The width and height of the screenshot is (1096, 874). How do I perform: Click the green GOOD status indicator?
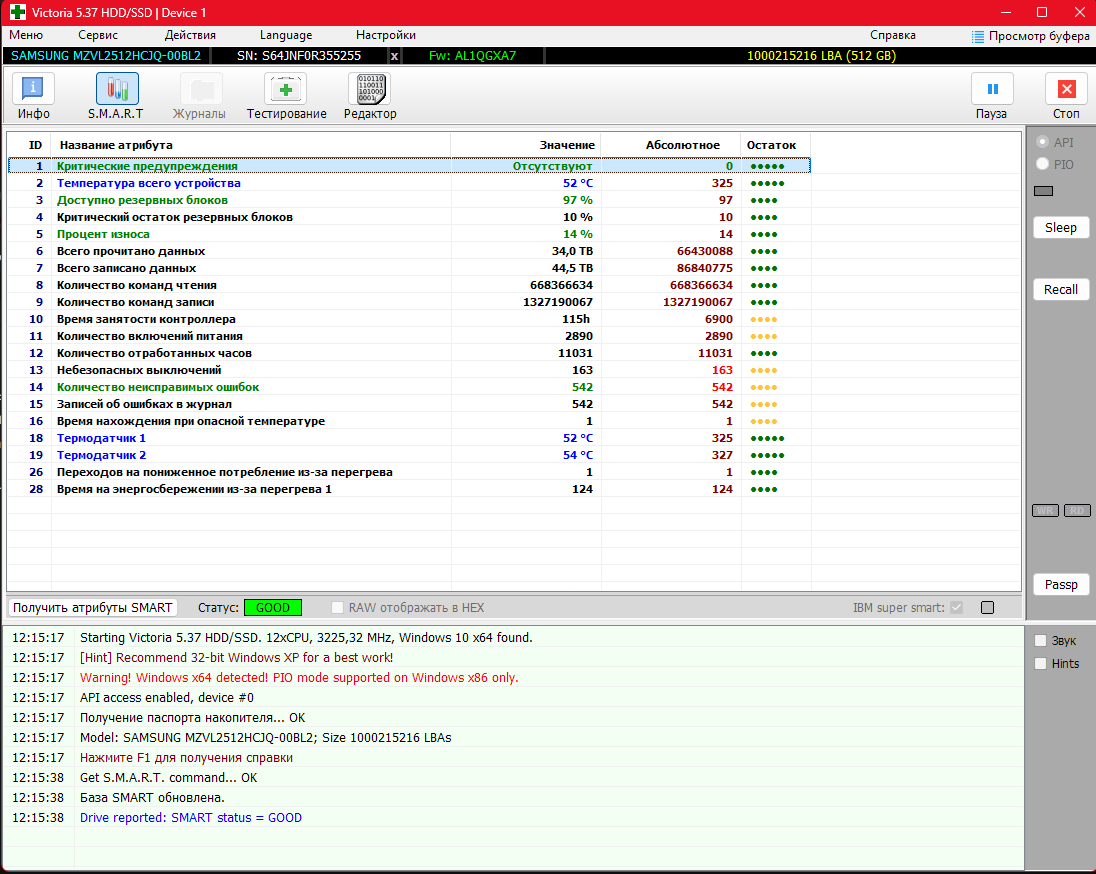(272, 607)
